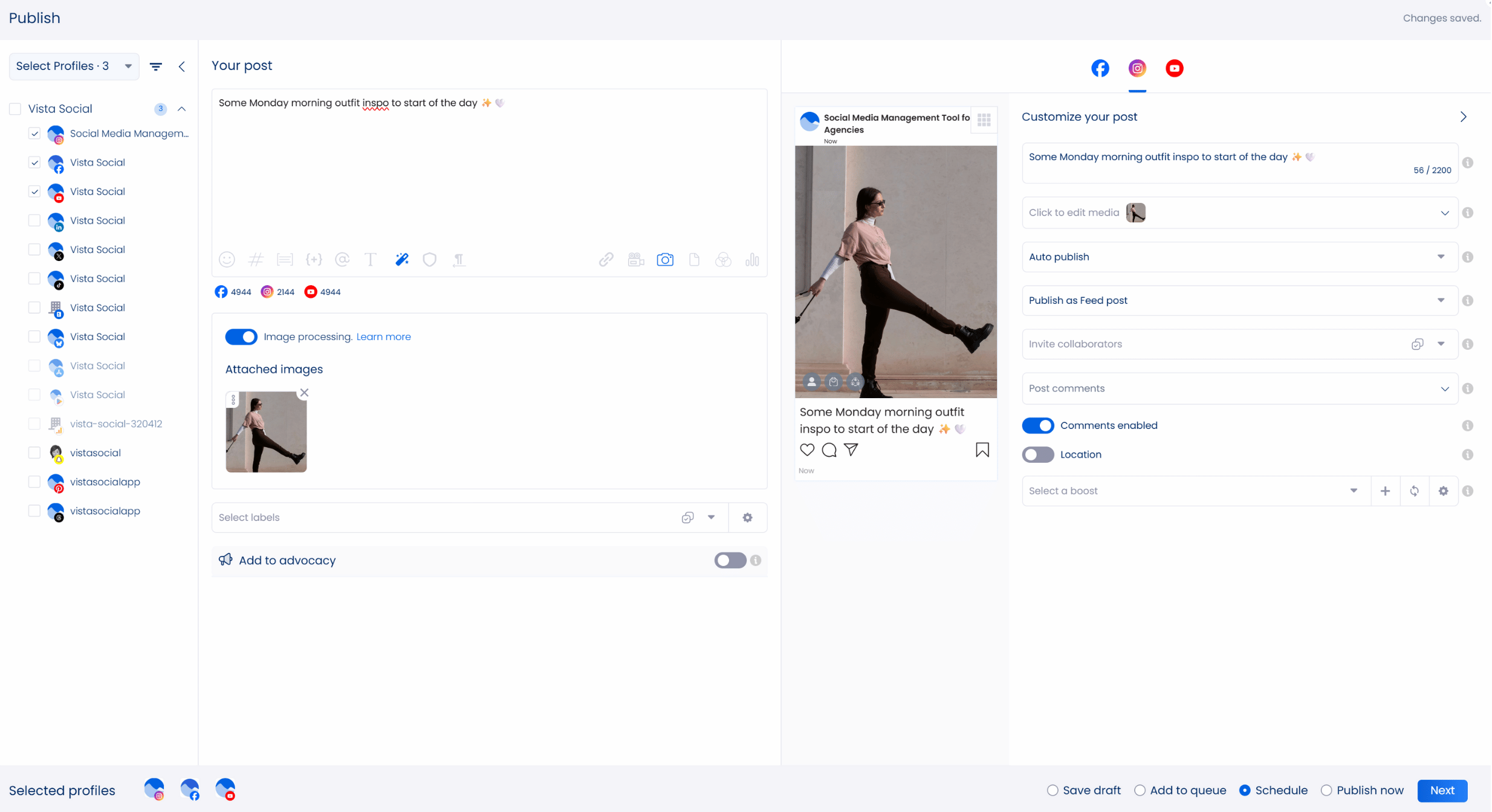Click the hashtag icon in editor toolbar
Image resolution: width=1492 pixels, height=812 pixels.
pos(256,260)
